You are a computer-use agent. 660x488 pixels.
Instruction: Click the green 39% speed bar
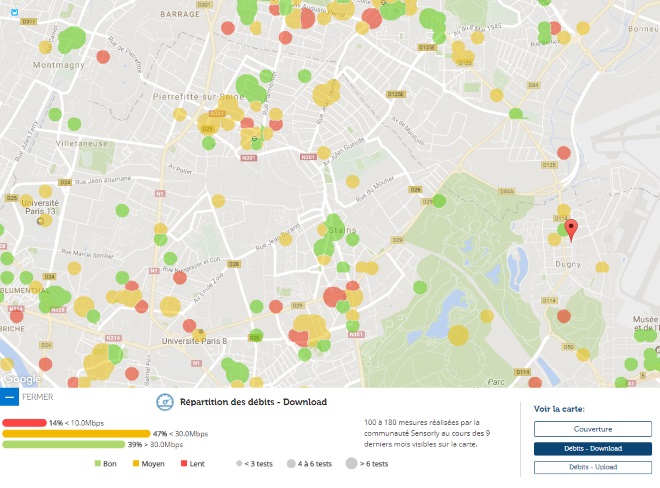(68, 444)
